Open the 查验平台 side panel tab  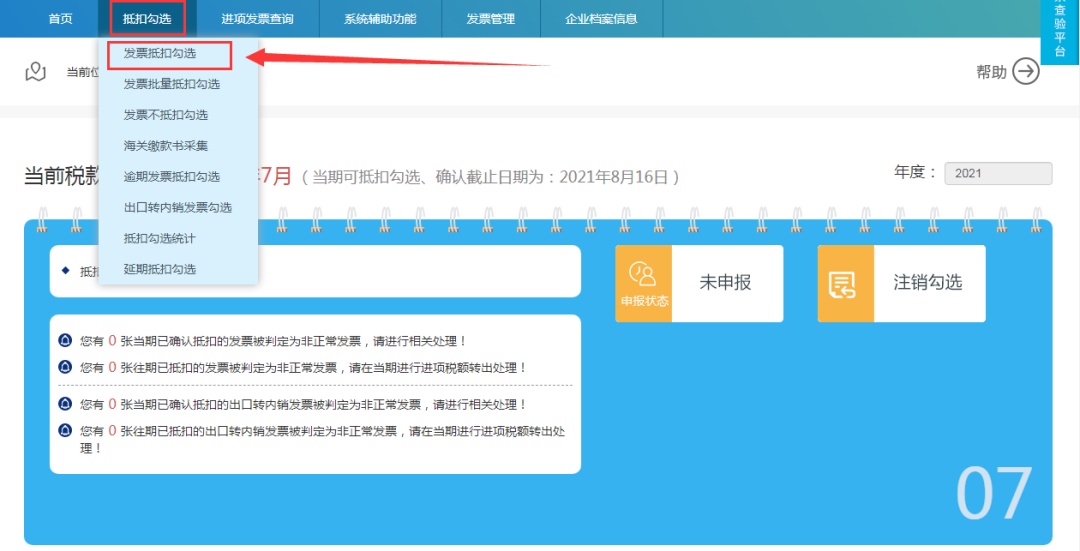pyautogui.click(x=1060, y=31)
